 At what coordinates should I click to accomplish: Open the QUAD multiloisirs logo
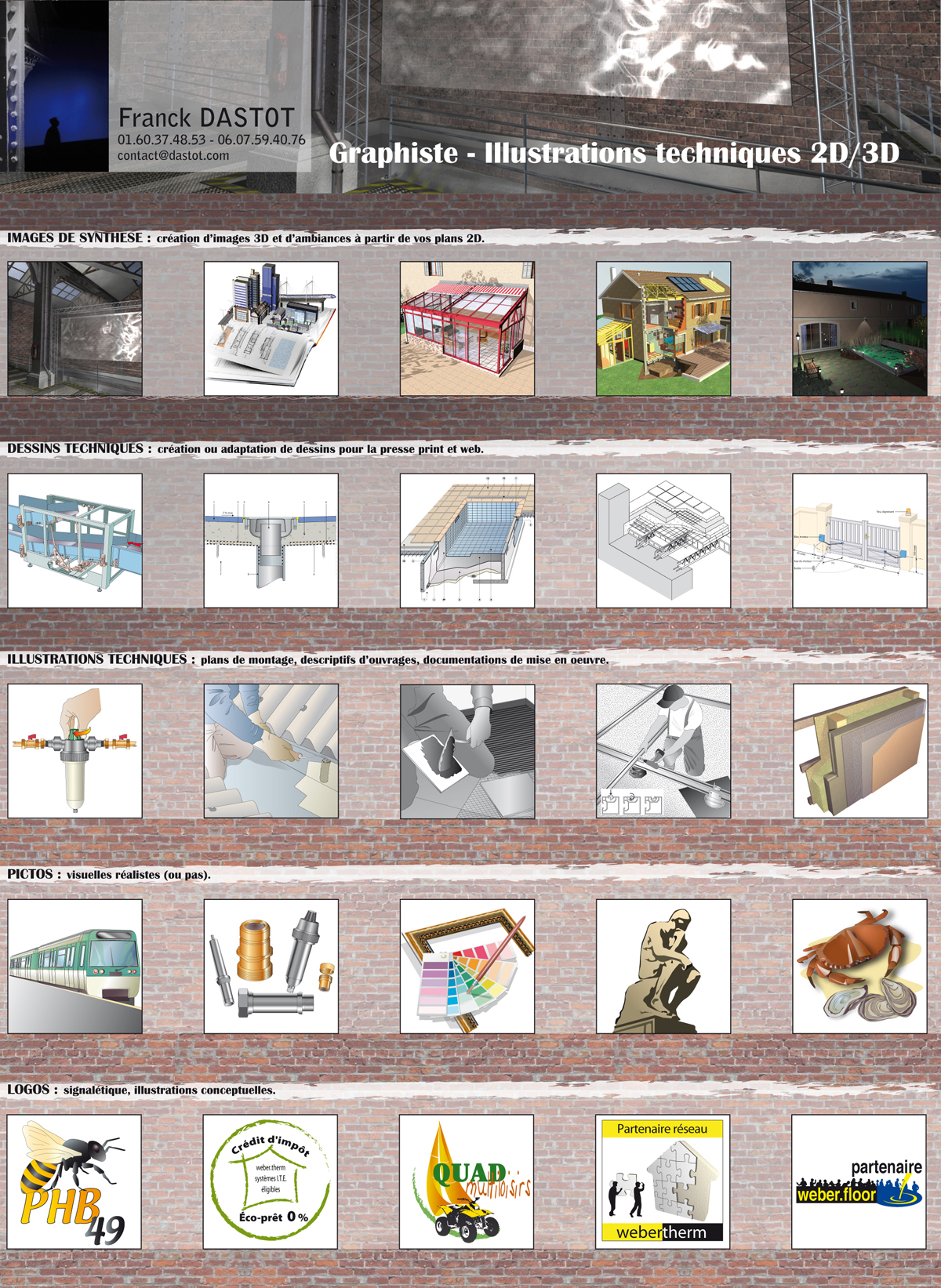[467, 1181]
